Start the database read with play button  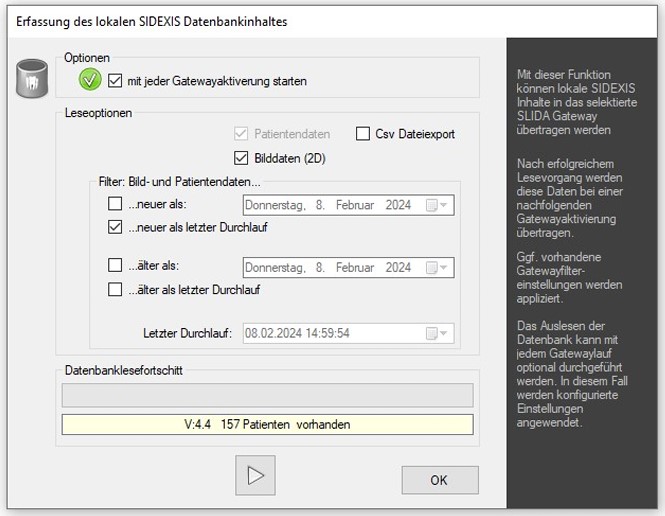(254, 476)
